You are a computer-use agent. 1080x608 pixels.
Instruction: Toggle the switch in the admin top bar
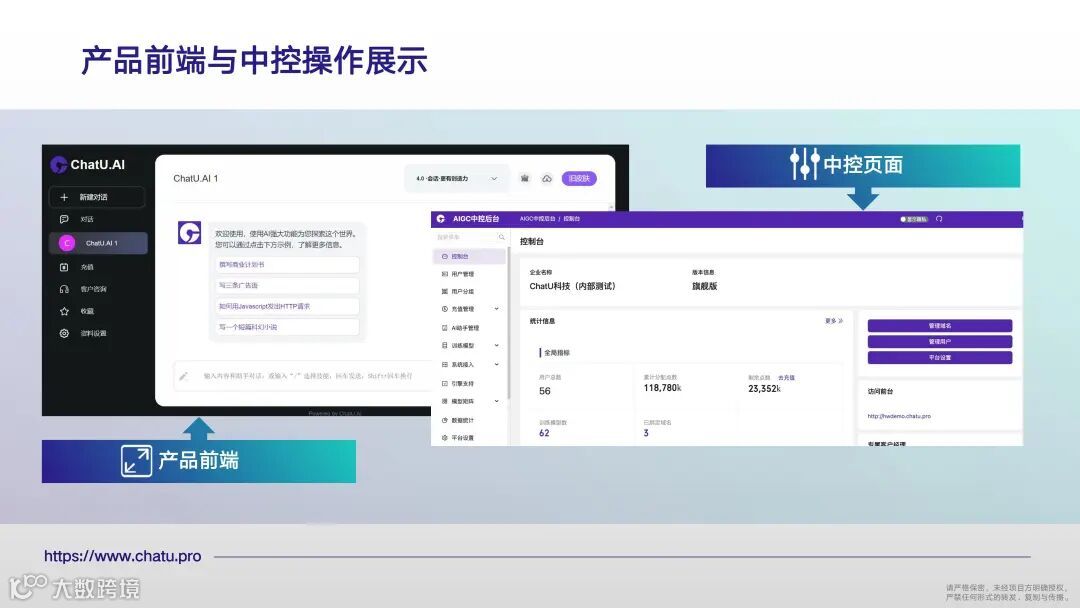(x=915, y=219)
